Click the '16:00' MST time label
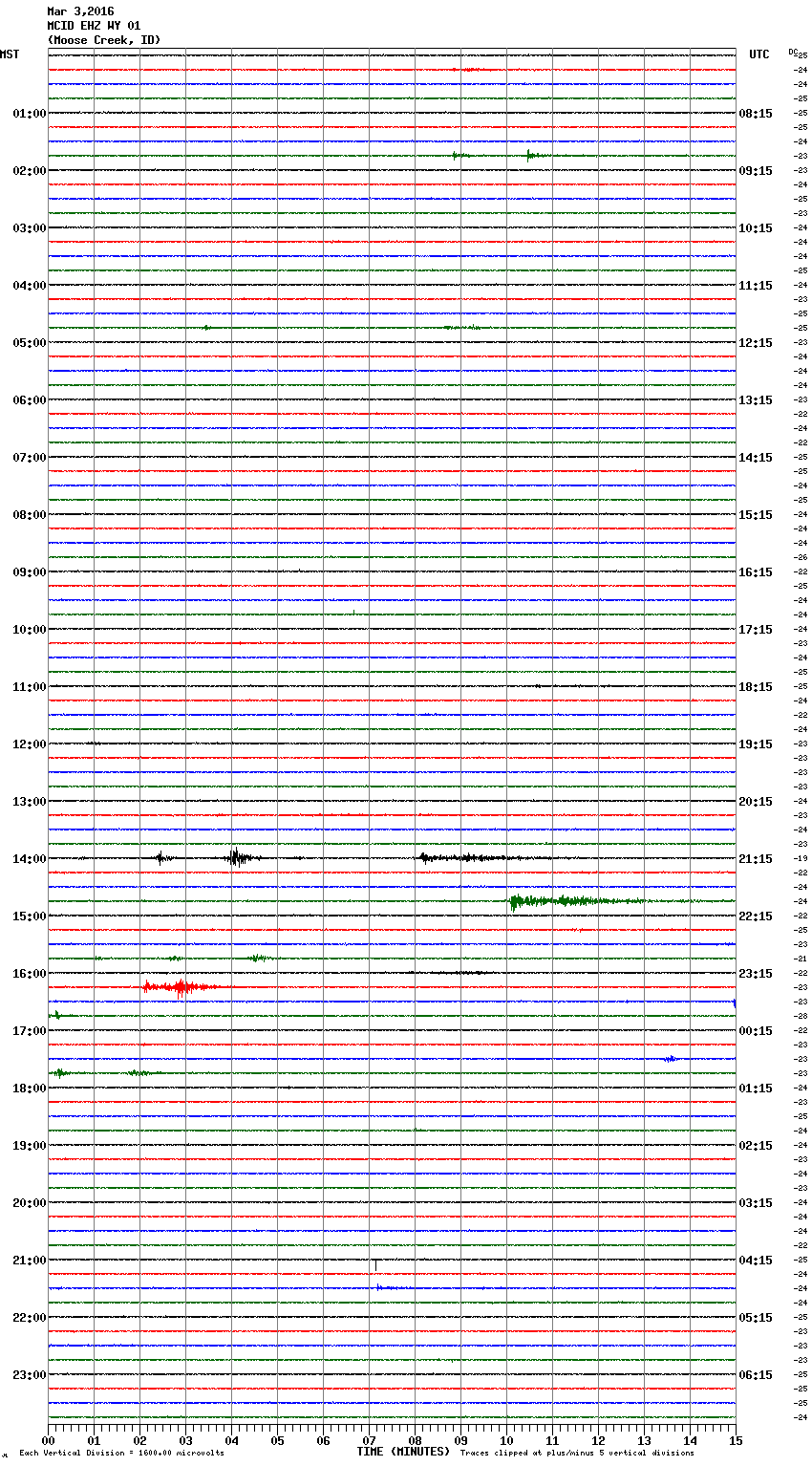Image resolution: width=812 pixels, height=1466 pixels. pos(30,974)
